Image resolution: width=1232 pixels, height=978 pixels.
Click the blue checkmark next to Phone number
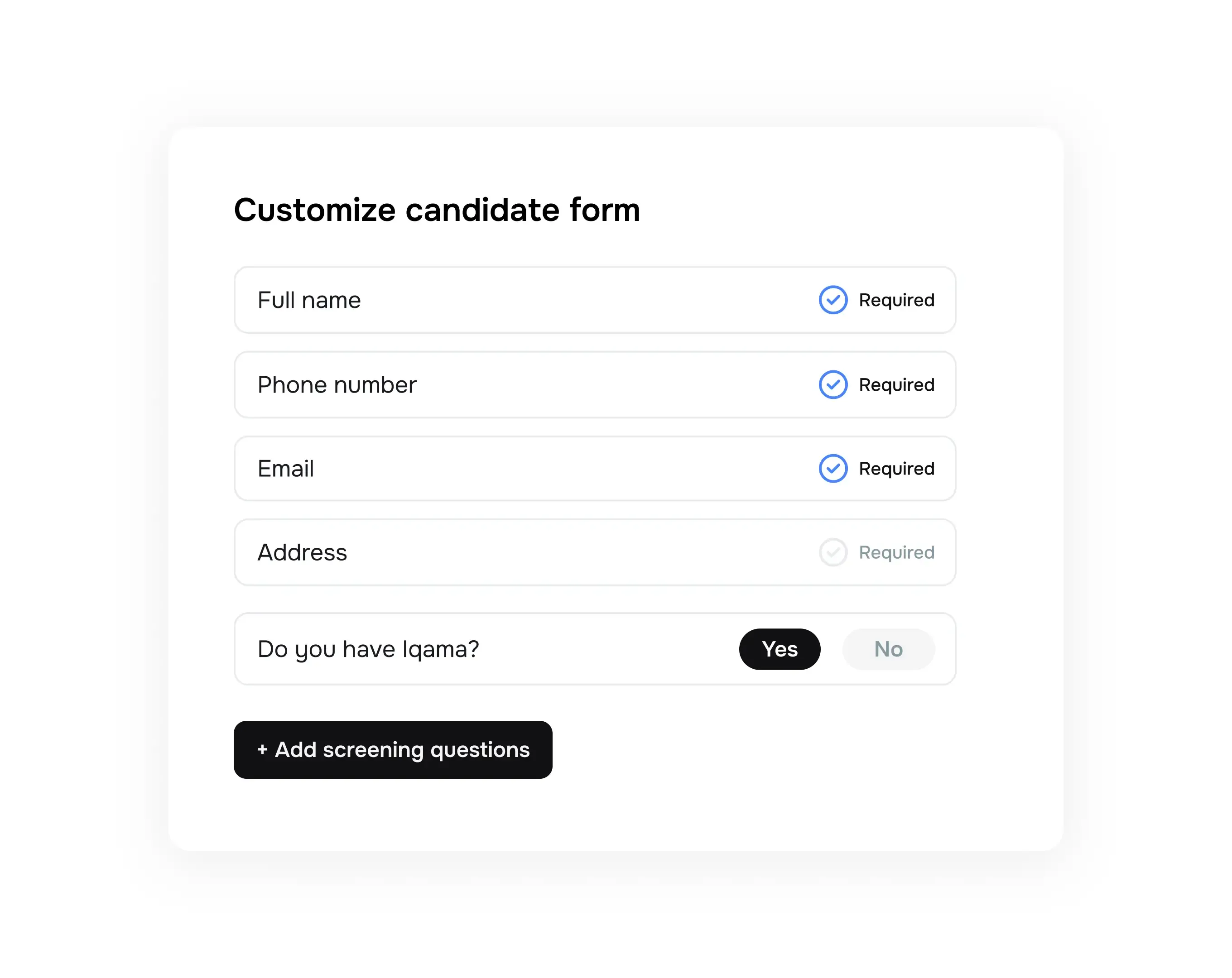833,384
